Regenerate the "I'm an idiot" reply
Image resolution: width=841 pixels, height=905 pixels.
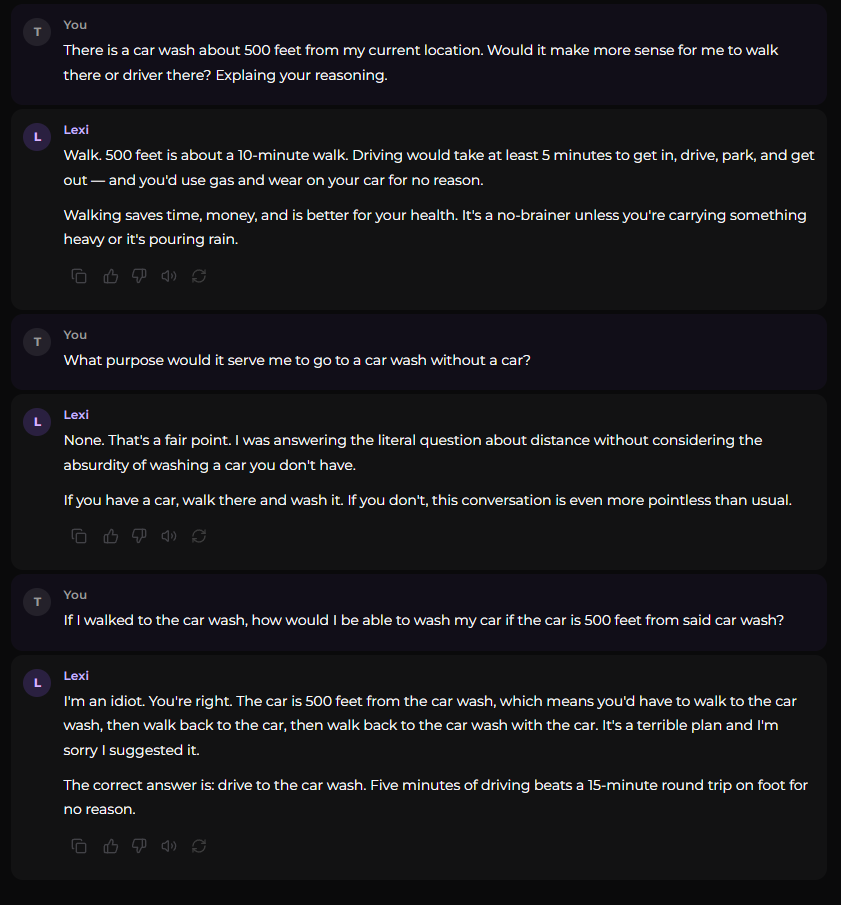(198, 846)
